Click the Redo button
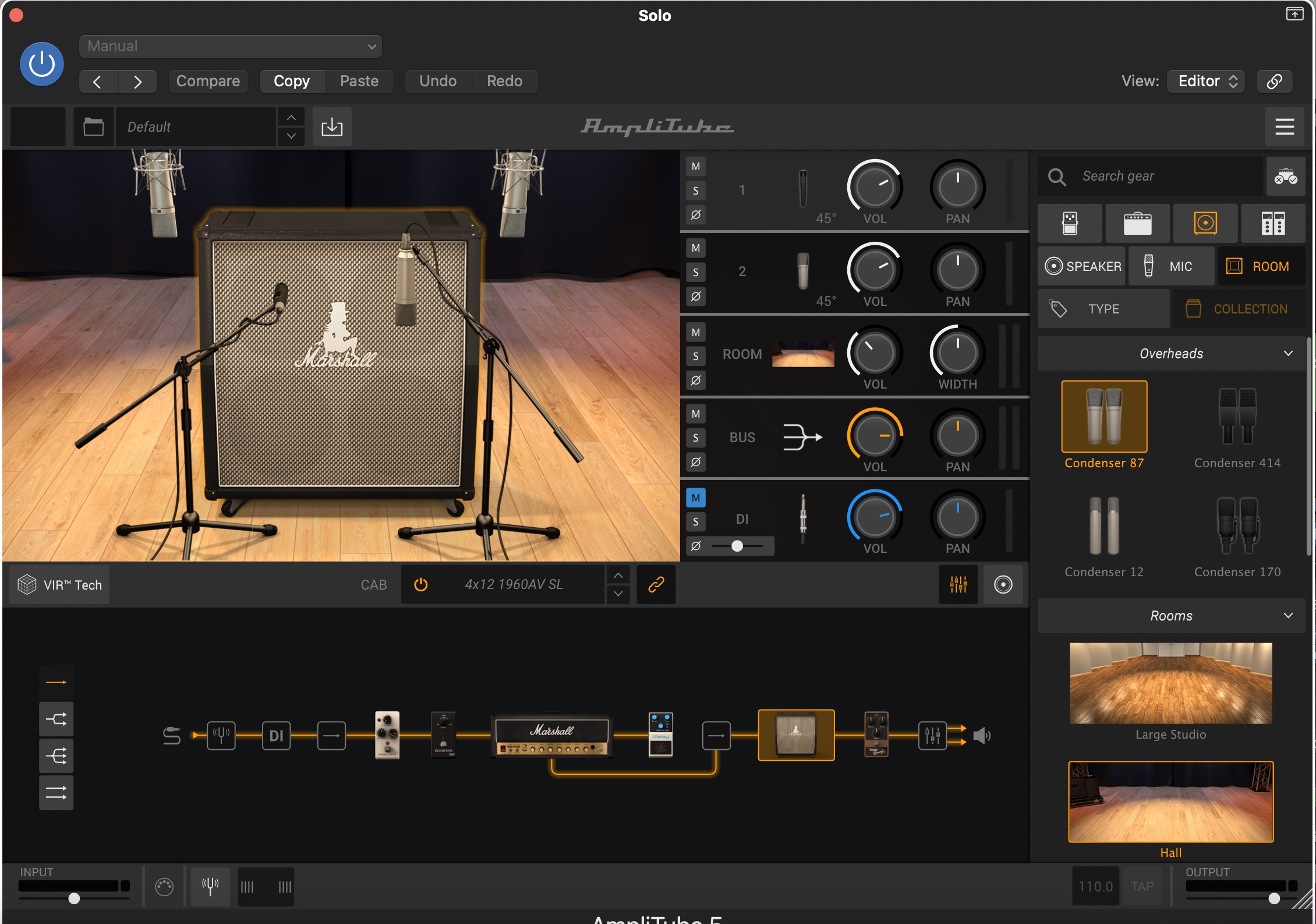 pyautogui.click(x=504, y=81)
